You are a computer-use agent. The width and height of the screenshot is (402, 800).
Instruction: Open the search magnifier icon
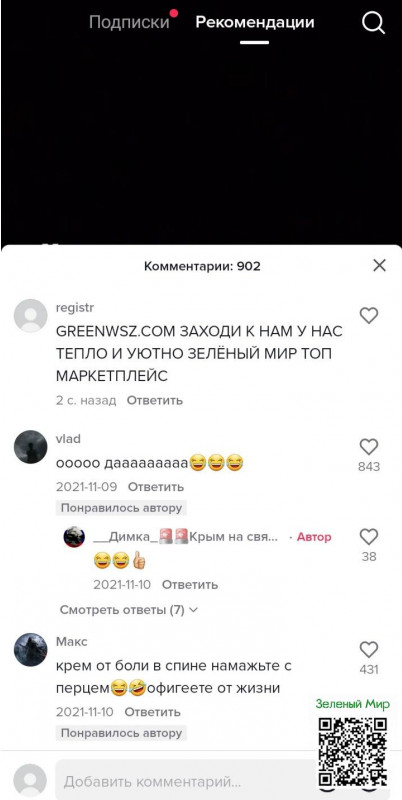[x=373, y=23]
